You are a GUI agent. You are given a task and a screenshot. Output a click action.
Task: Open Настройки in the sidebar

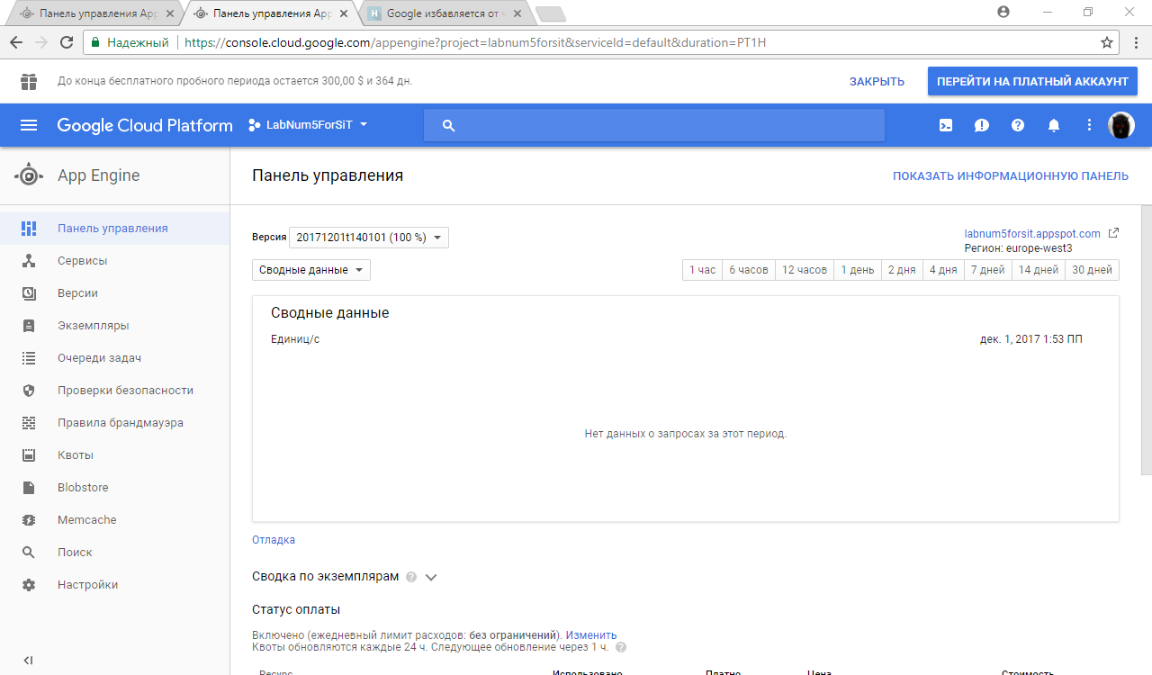(115, 585)
